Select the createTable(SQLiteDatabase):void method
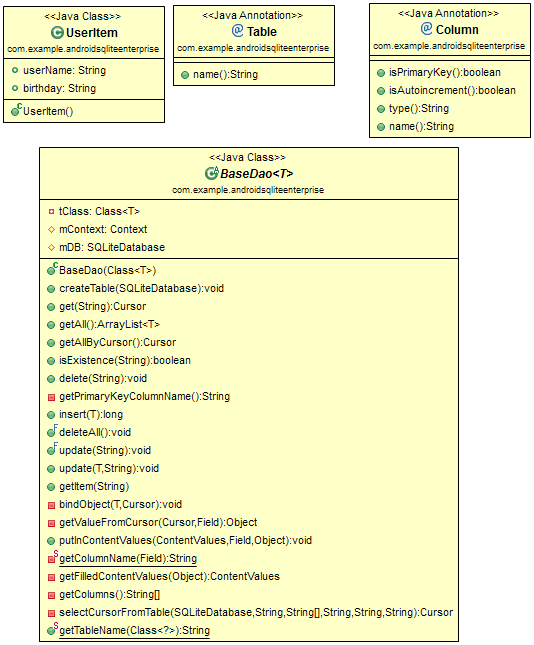The width and height of the screenshot is (534, 645). coord(142,288)
